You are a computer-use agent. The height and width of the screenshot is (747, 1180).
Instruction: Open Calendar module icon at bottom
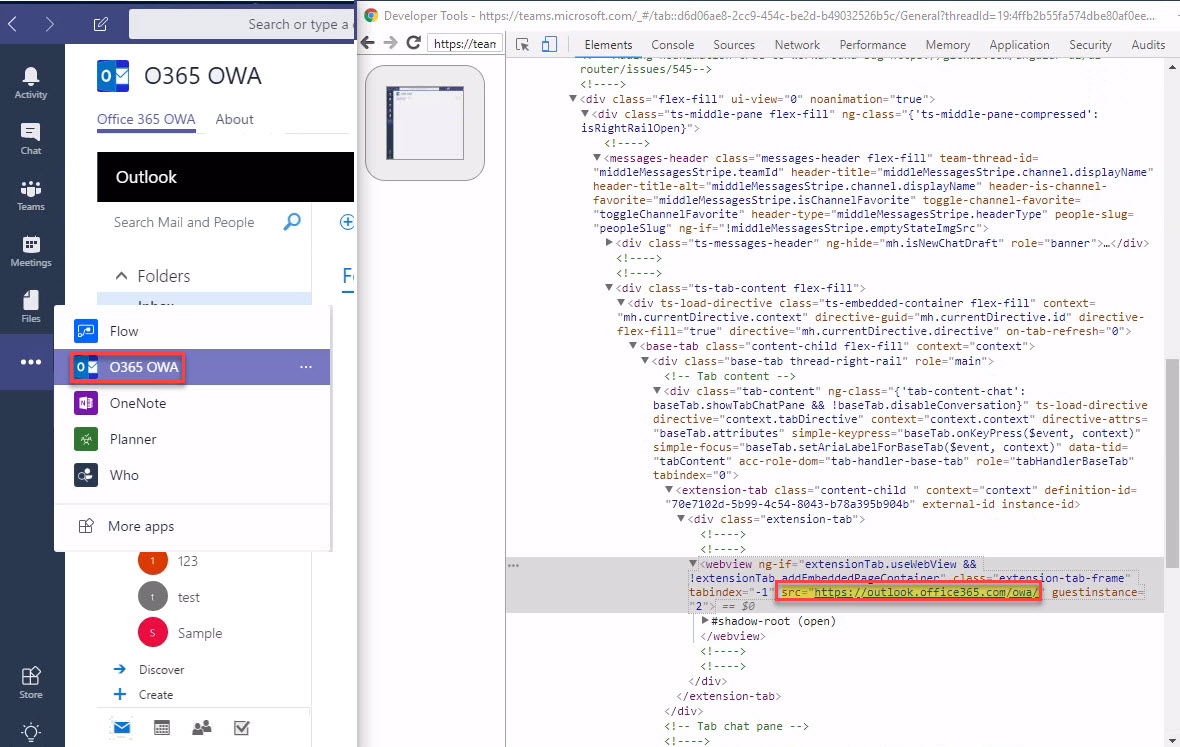click(162, 727)
